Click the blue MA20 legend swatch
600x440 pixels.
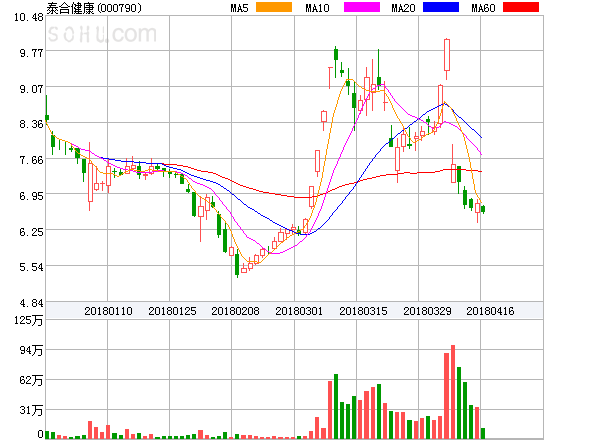(x=441, y=7)
